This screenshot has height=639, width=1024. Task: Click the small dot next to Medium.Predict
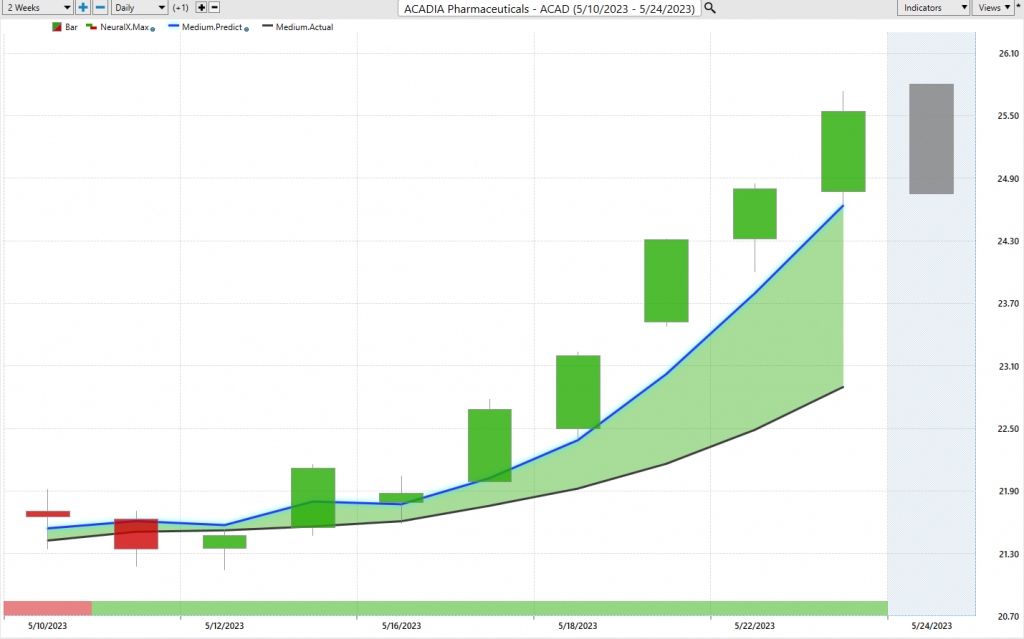point(246,29)
